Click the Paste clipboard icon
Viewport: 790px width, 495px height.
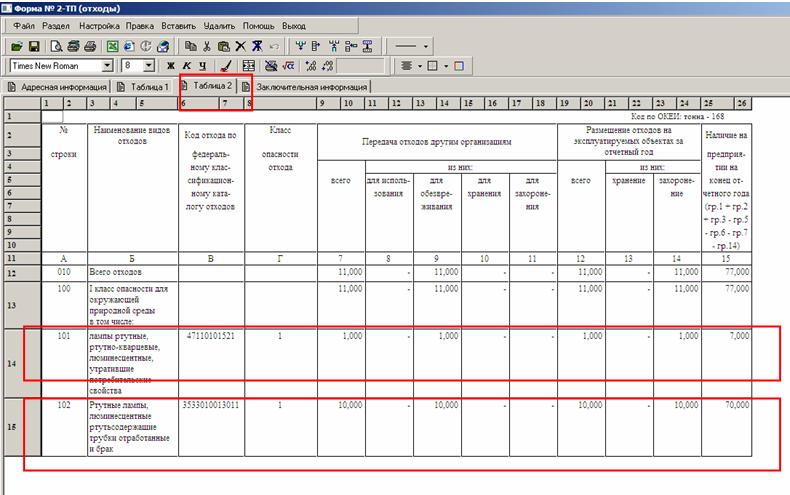coord(224,46)
